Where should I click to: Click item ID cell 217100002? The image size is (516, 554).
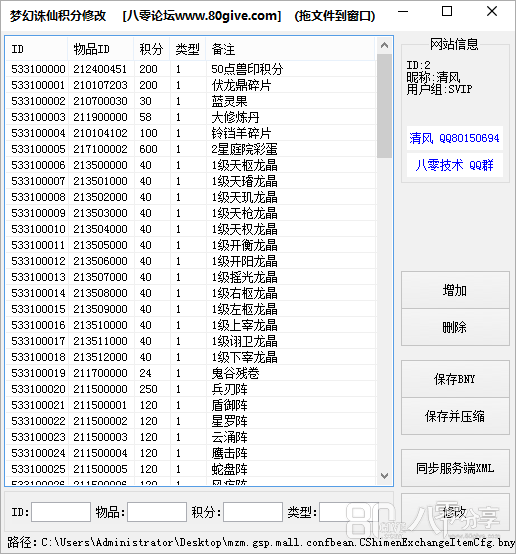click(100, 149)
